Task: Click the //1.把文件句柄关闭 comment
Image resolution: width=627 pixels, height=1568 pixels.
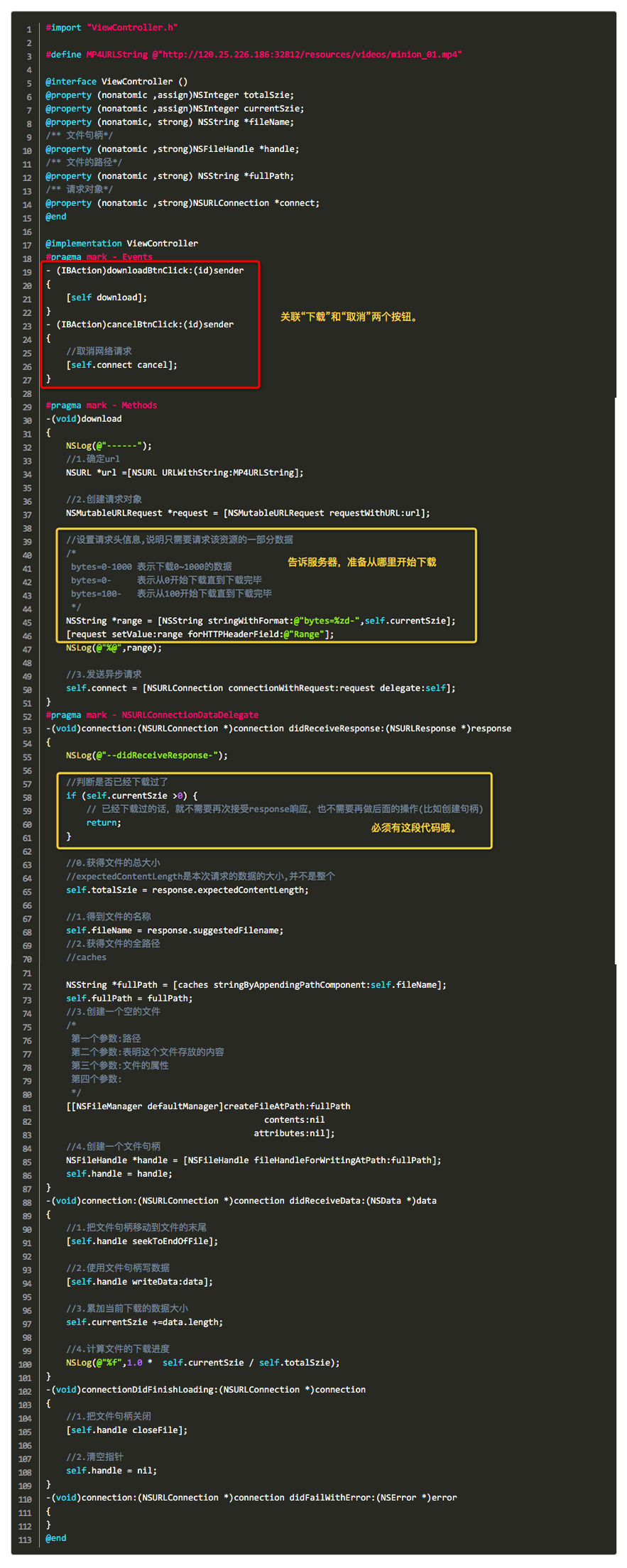Action: click(x=109, y=1417)
